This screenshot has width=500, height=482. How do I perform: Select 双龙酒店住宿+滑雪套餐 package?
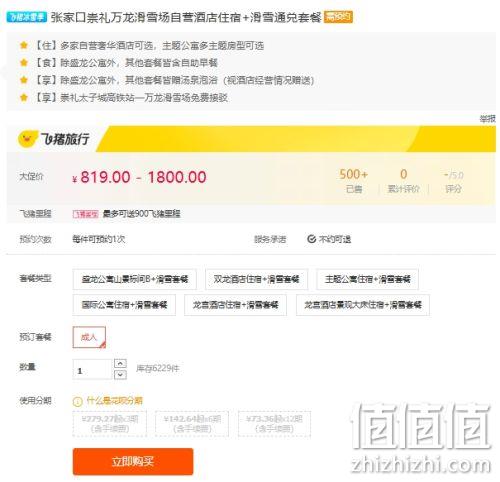(256, 279)
